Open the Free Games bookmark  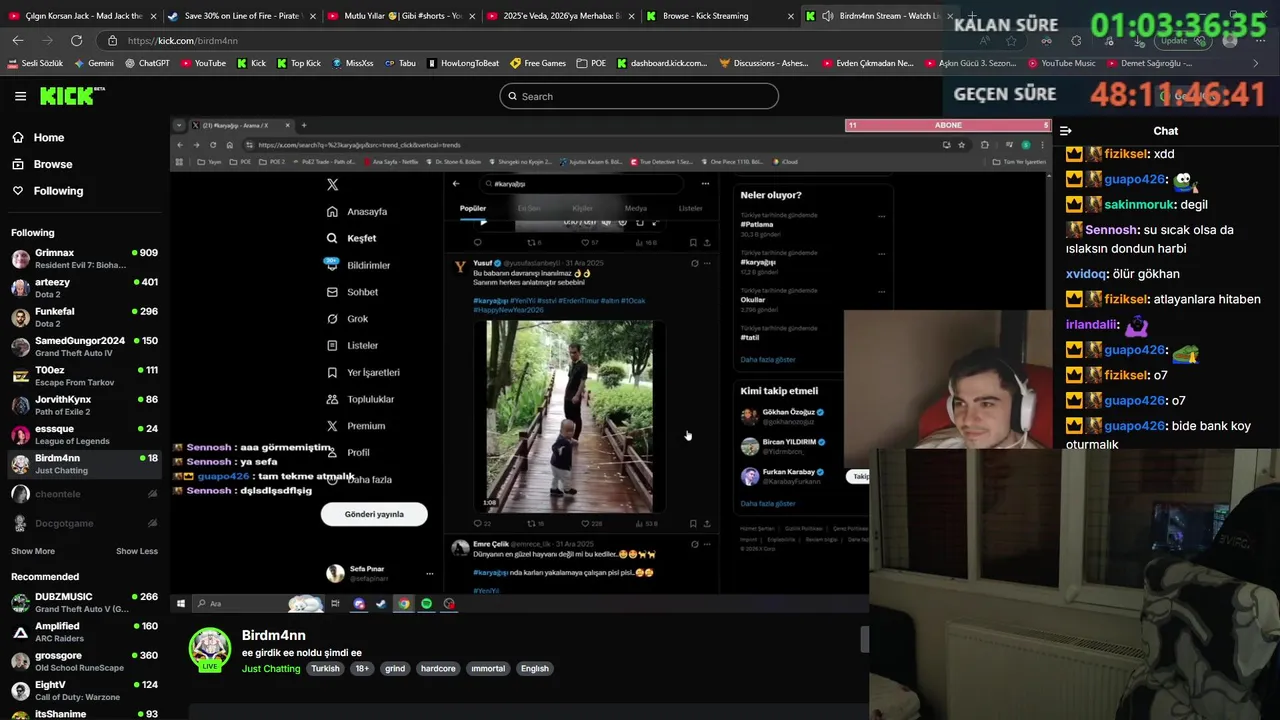click(538, 63)
